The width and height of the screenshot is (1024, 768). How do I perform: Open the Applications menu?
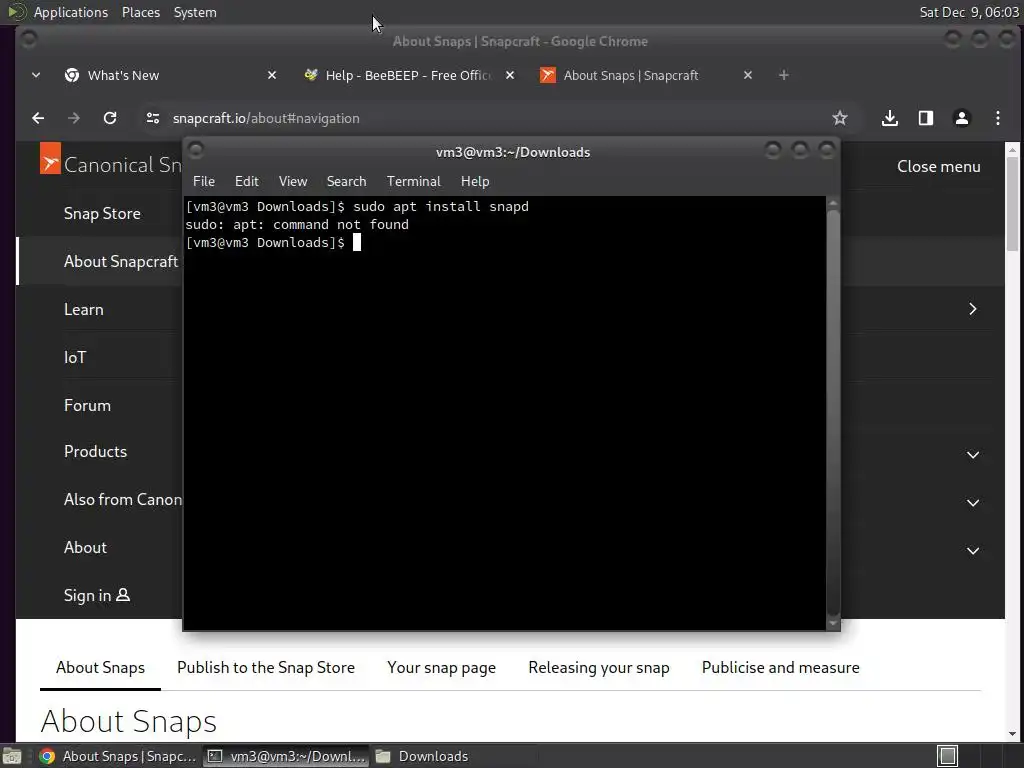[x=71, y=12]
